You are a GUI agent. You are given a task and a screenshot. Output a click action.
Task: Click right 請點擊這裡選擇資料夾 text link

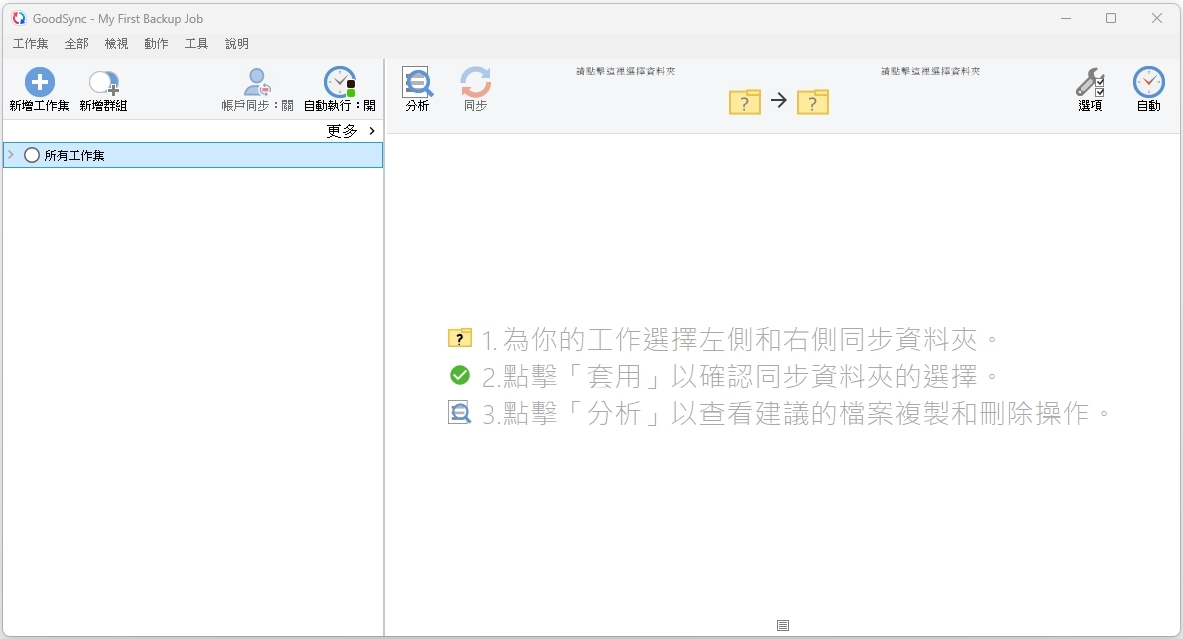930,71
